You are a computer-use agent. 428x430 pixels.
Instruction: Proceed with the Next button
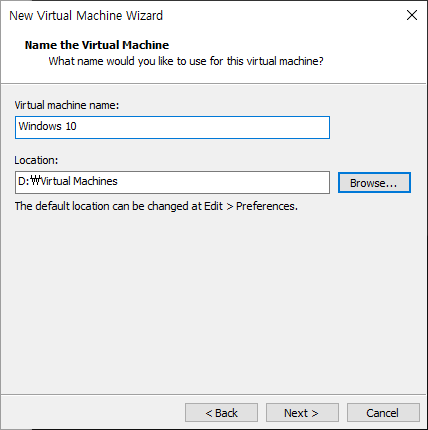coord(302,413)
